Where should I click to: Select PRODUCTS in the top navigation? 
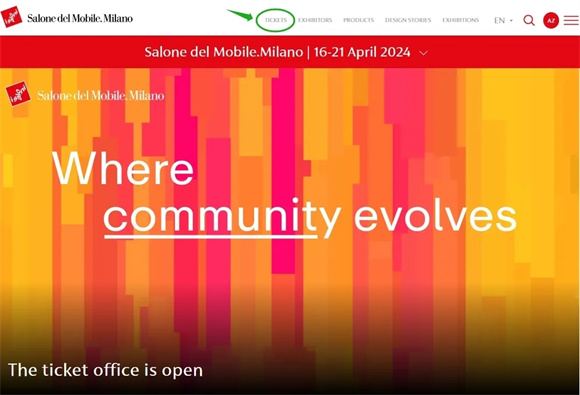(x=358, y=20)
